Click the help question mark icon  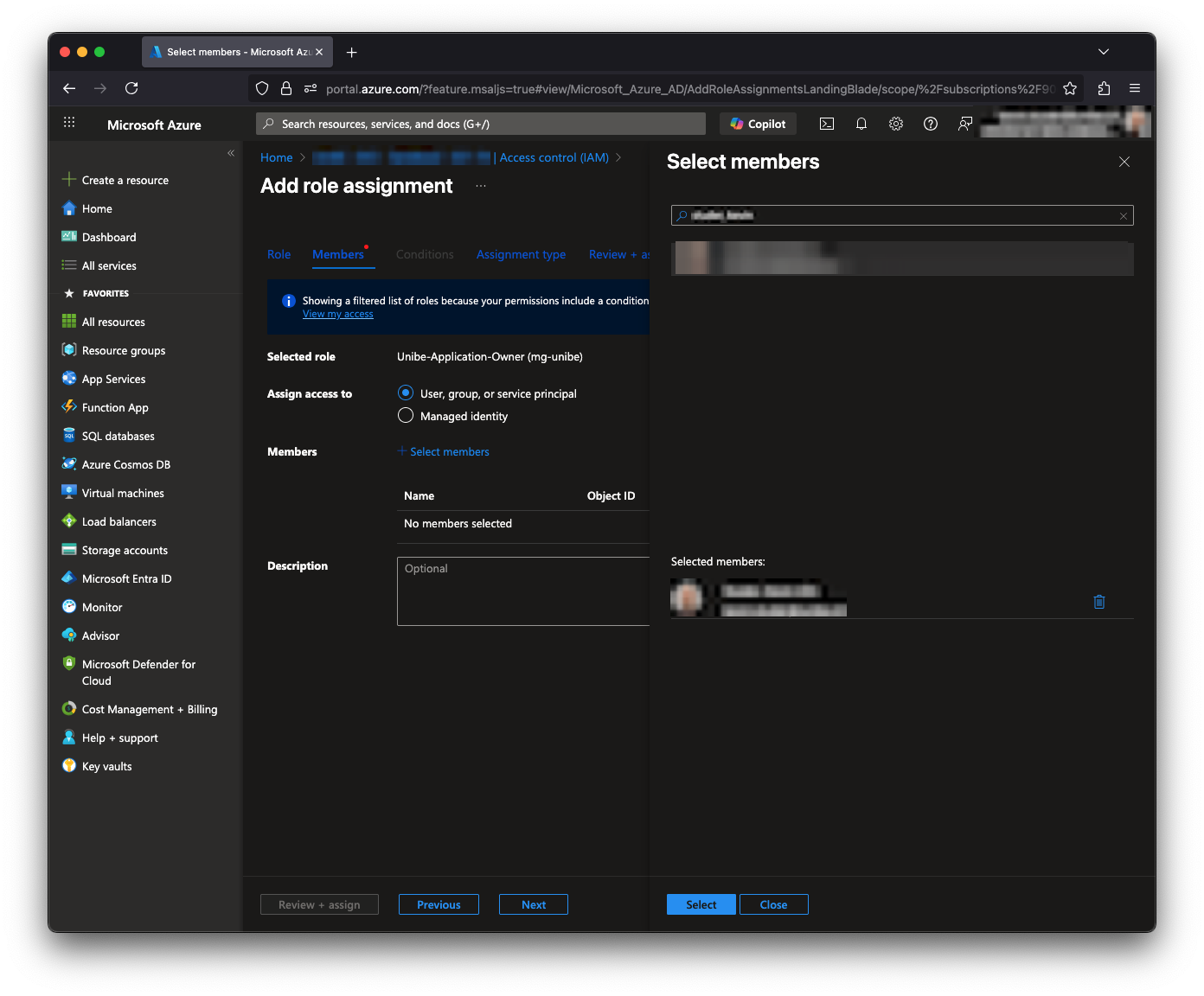[x=931, y=124]
